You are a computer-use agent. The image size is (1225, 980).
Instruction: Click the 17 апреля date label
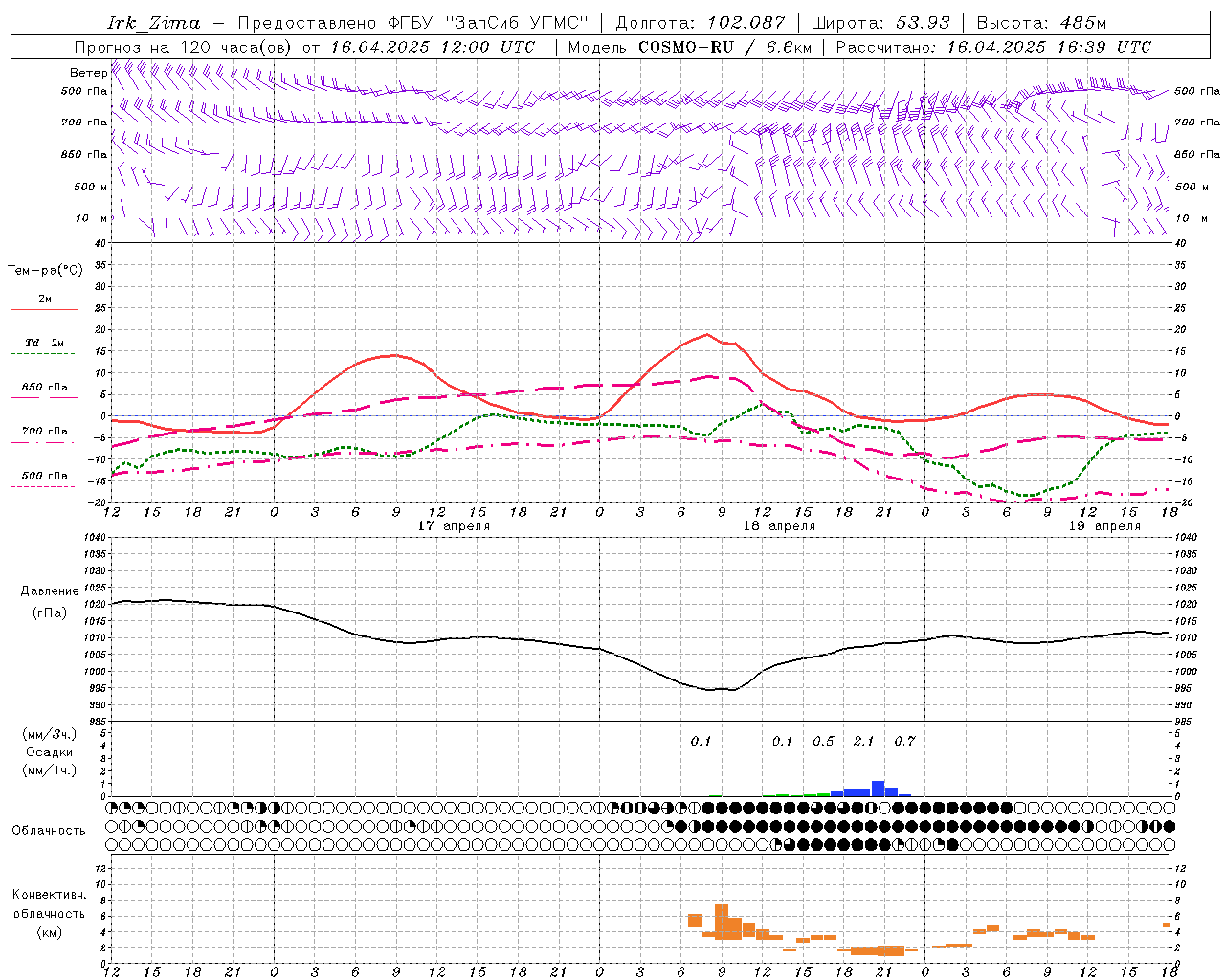click(454, 525)
